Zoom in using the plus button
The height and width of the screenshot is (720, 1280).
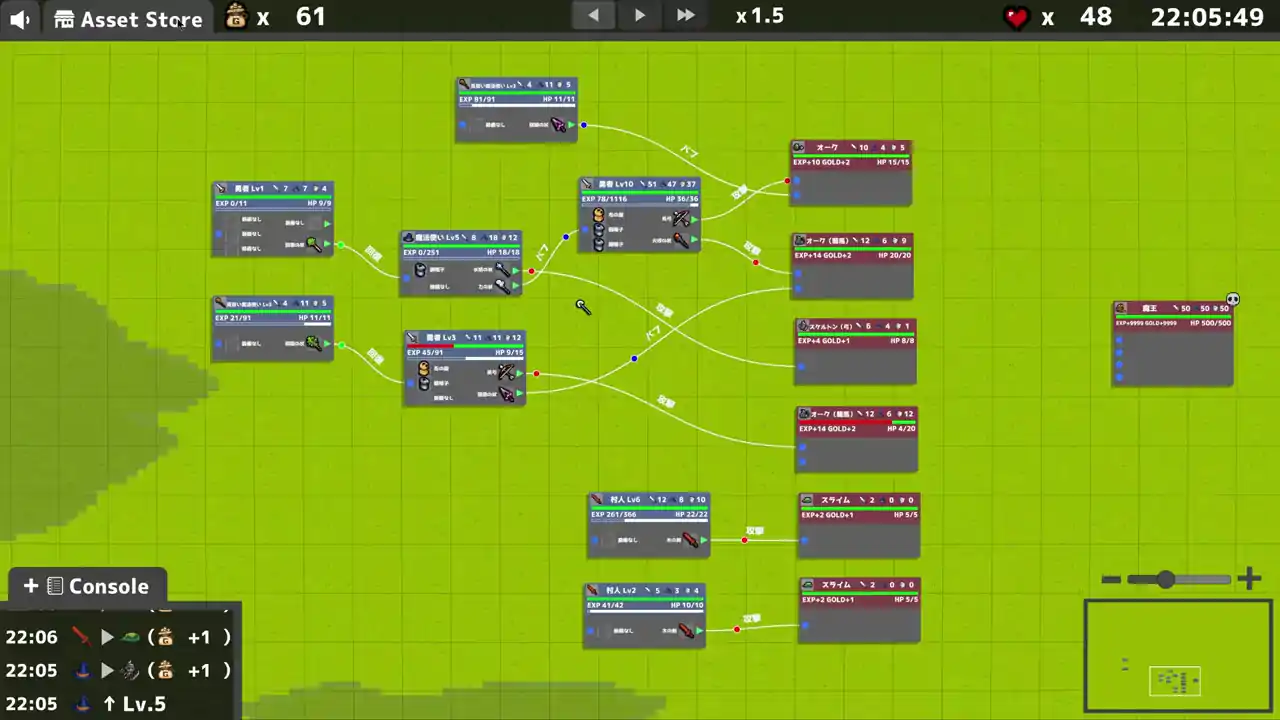[1249, 578]
